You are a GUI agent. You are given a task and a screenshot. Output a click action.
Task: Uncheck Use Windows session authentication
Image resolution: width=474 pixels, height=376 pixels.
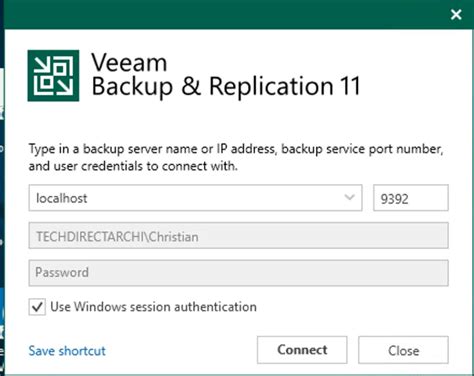(x=37, y=307)
